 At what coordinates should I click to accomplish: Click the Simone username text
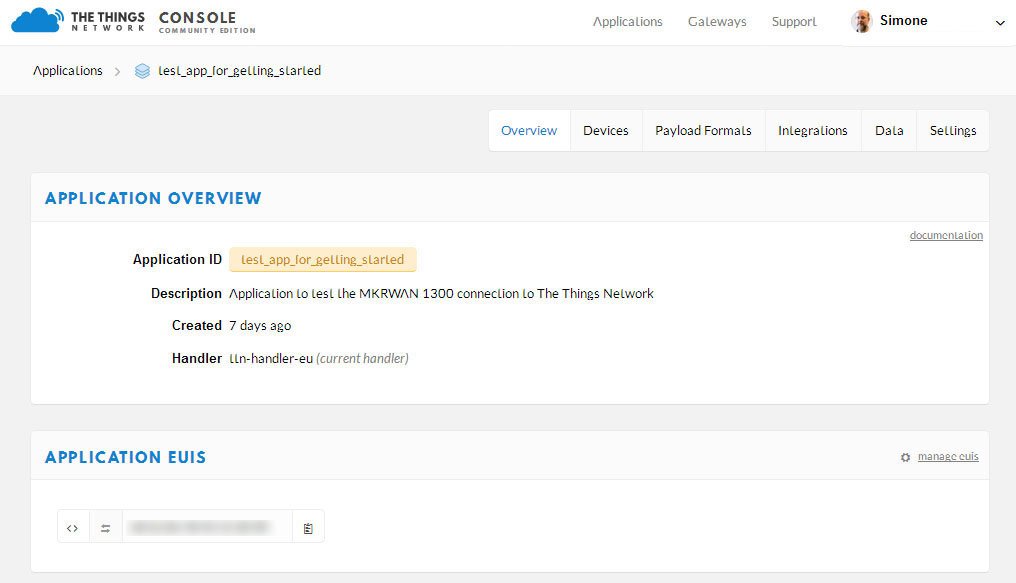tap(903, 21)
